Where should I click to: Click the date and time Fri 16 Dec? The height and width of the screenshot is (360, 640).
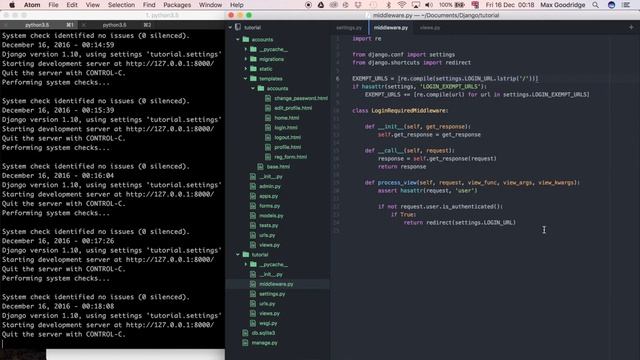pyautogui.click(x=510, y=5)
